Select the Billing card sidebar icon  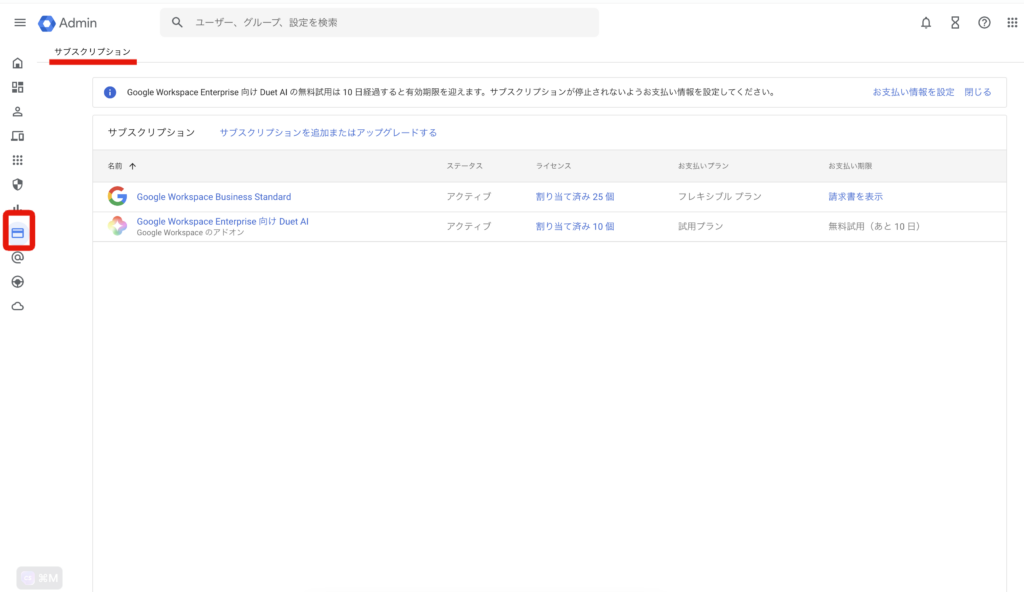pyautogui.click(x=18, y=233)
